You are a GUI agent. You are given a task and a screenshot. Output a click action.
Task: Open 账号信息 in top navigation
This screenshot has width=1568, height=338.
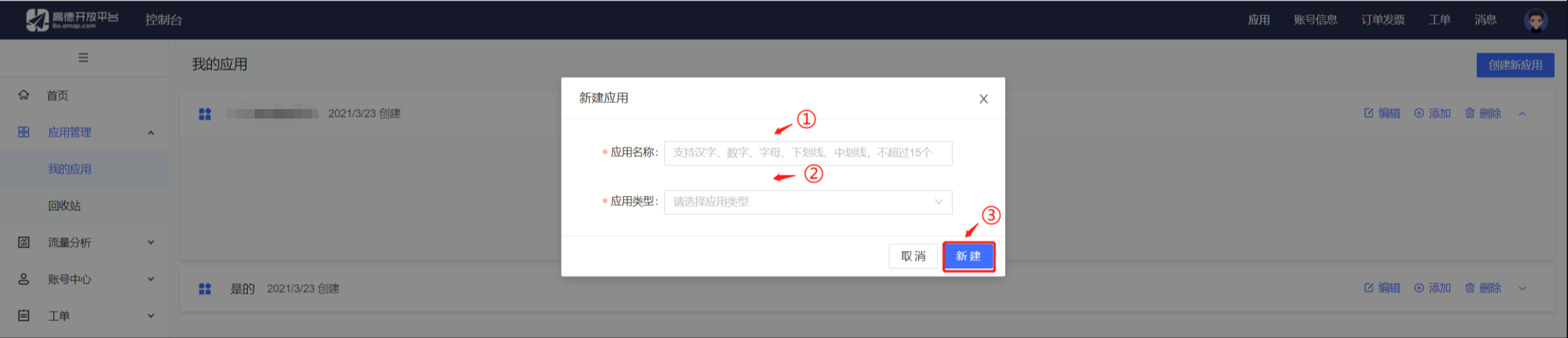(x=1316, y=20)
